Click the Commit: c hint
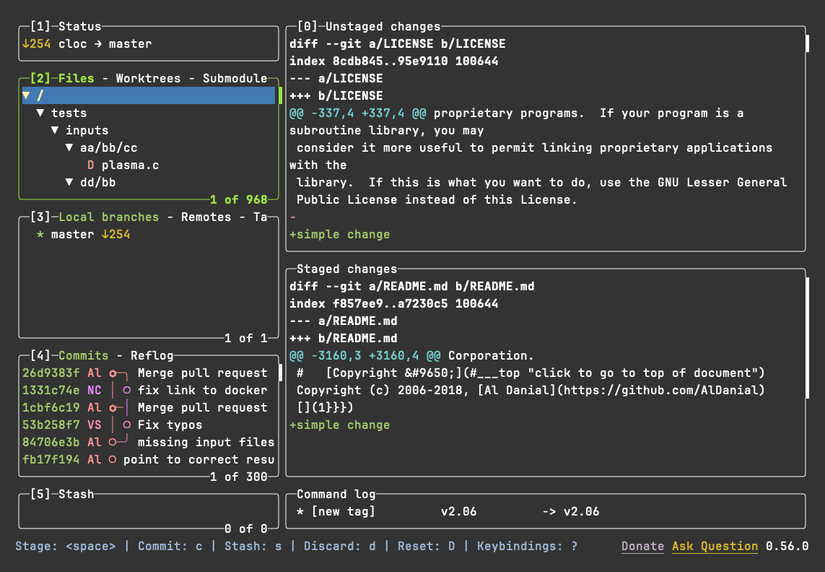The height and width of the screenshot is (572, 825). [170, 546]
